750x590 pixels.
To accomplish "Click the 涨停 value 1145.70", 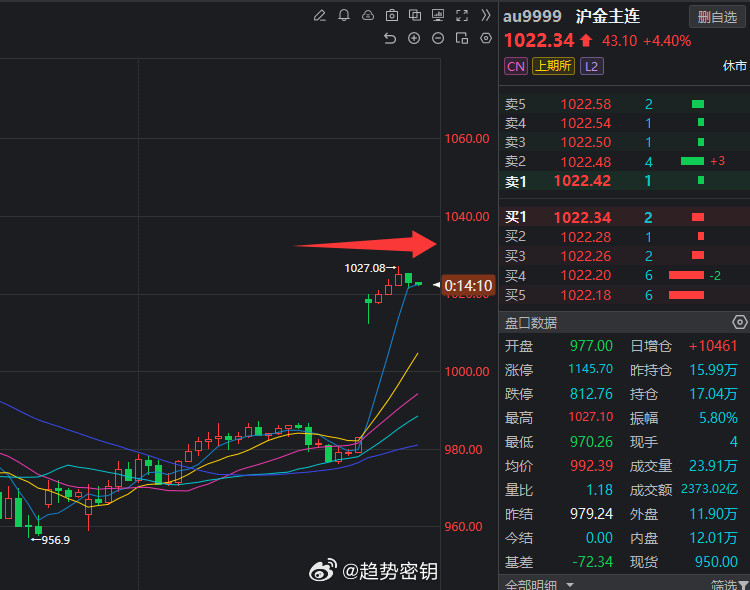I will [590, 369].
